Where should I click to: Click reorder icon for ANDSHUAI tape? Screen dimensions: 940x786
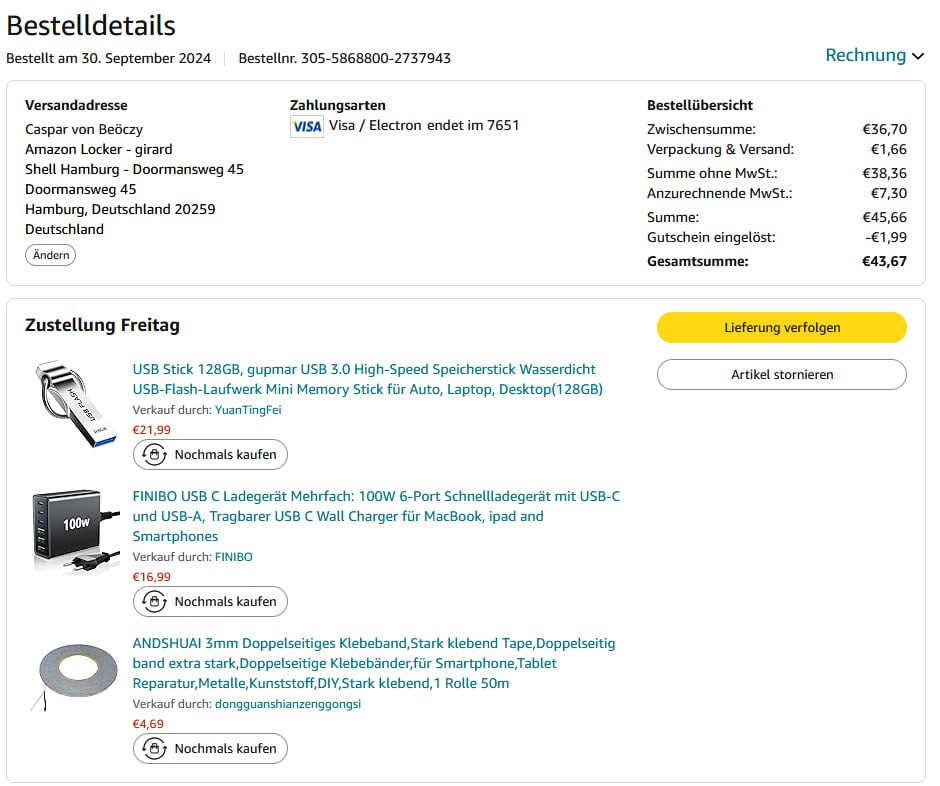coord(154,749)
